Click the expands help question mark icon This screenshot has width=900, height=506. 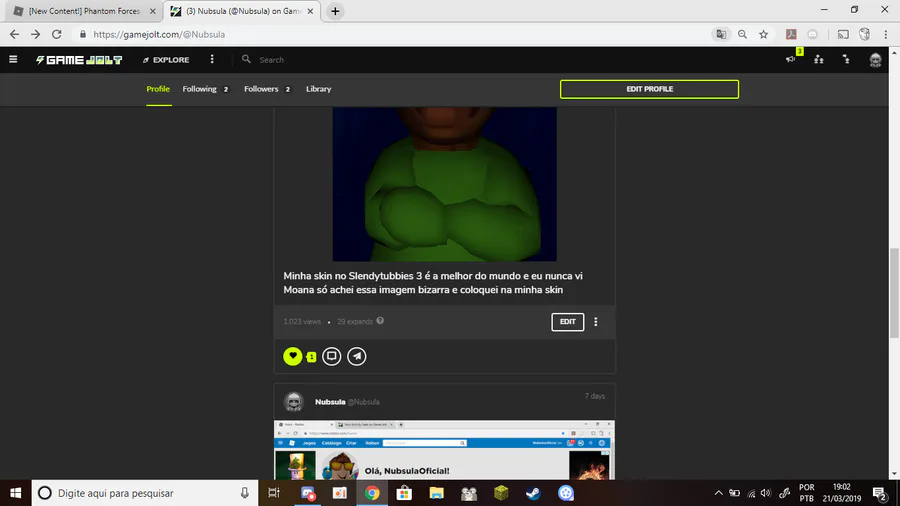pos(380,321)
